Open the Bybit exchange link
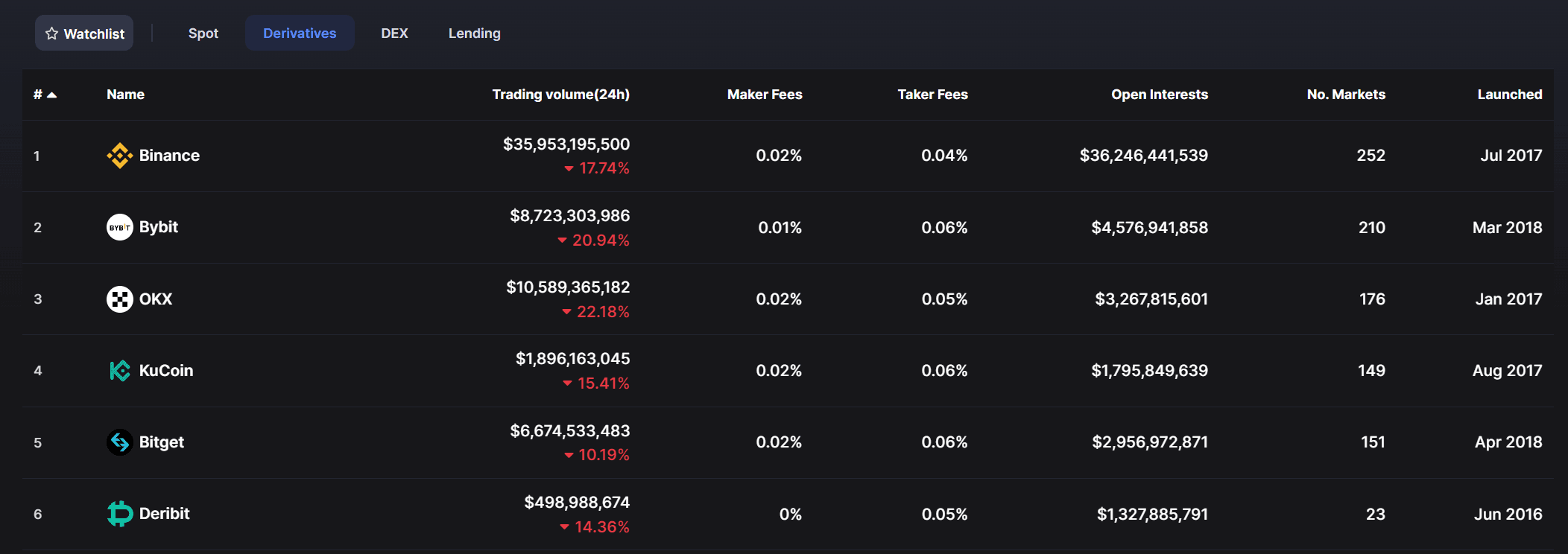Viewport: 1568px width, 554px height. point(159,227)
